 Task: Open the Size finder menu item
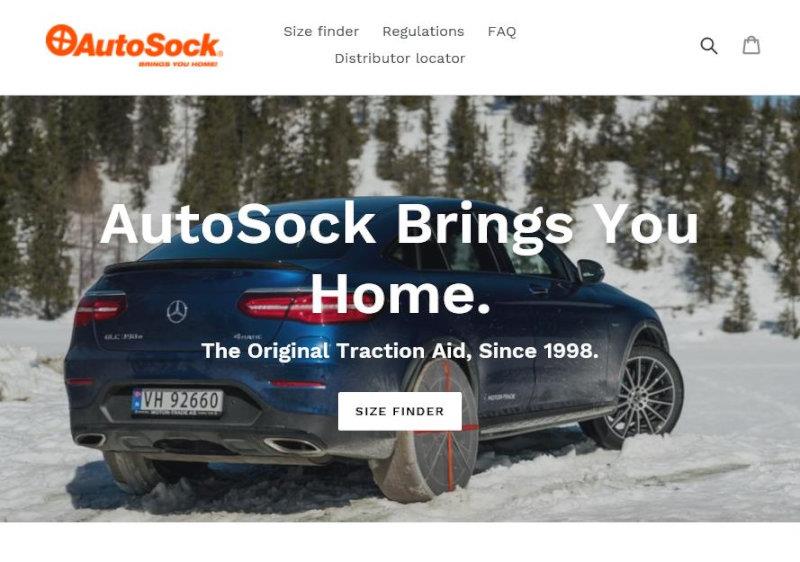coord(321,32)
